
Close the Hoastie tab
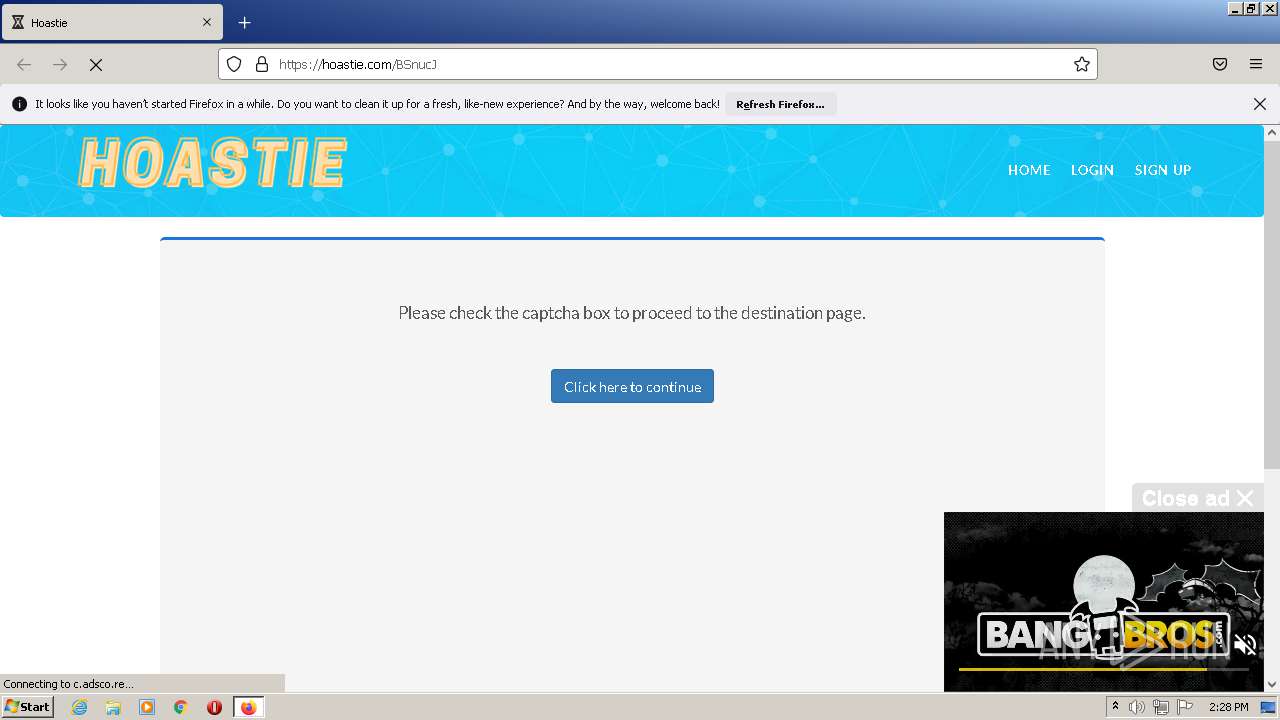207,22
